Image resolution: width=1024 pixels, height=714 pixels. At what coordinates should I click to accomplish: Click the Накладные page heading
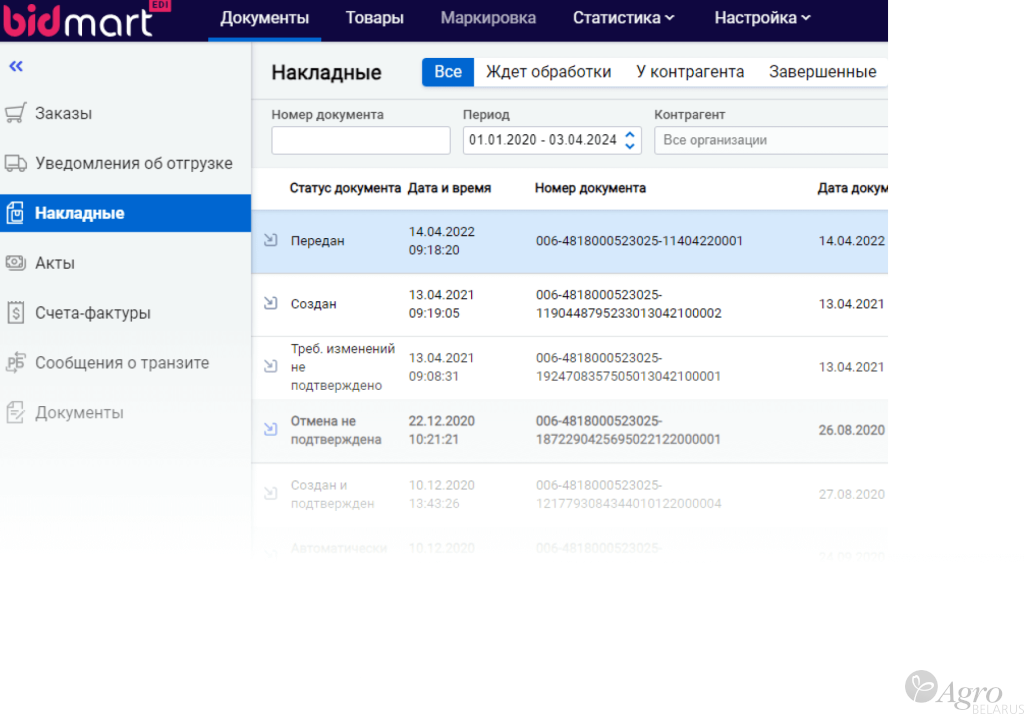326,72
